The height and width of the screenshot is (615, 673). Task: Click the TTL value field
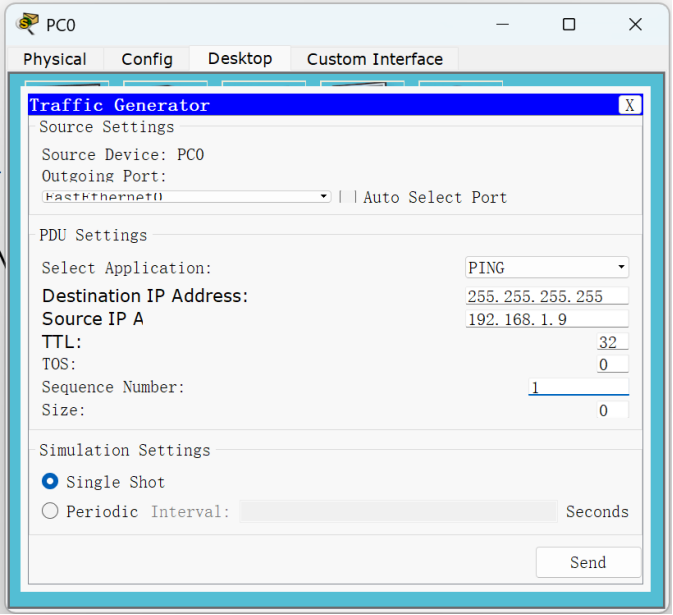pos(612,342)
